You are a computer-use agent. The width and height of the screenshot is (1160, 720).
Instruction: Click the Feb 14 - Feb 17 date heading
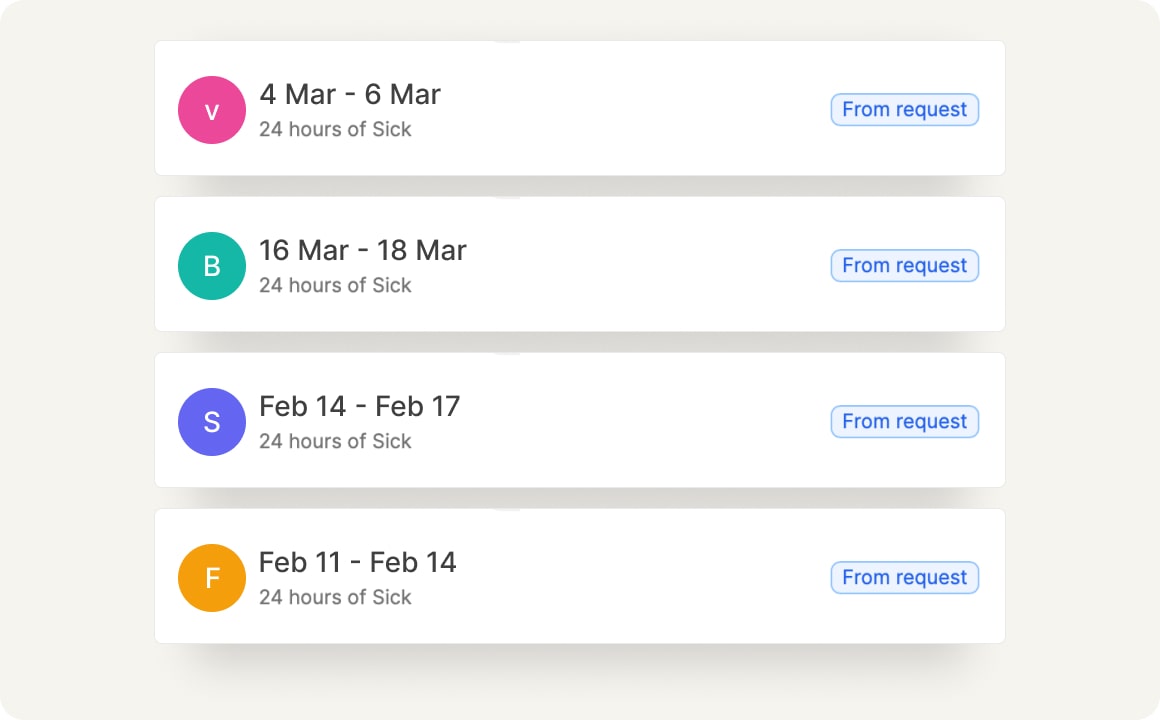[x=359, y=406]
